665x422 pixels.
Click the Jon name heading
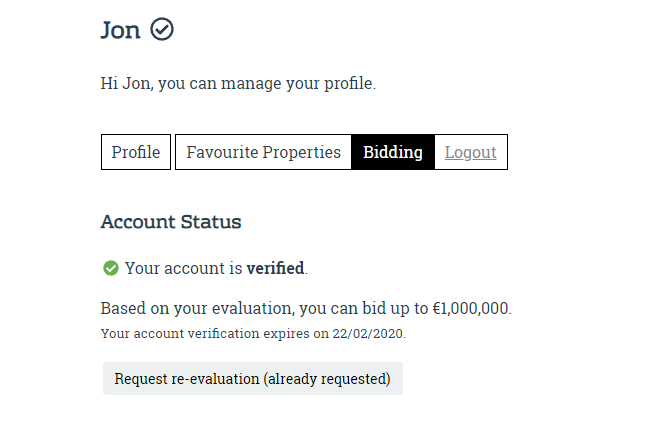120,30
